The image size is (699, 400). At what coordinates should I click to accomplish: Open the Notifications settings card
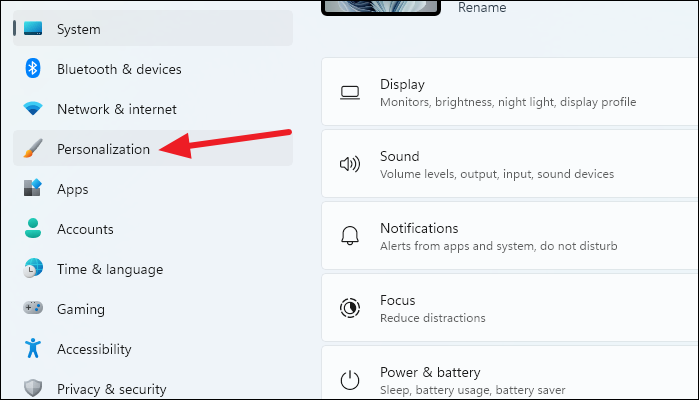tap(510, 235)
